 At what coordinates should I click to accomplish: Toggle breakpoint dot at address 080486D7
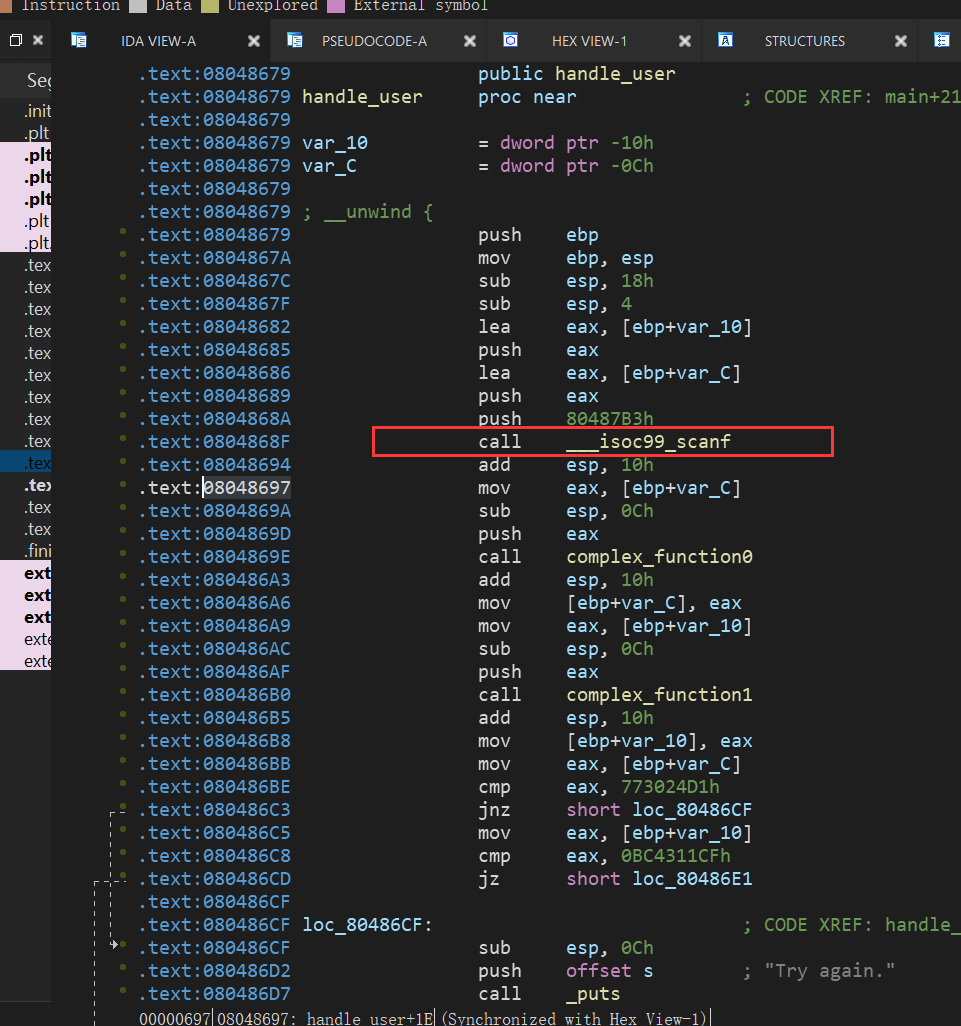(x=122, y=990)
